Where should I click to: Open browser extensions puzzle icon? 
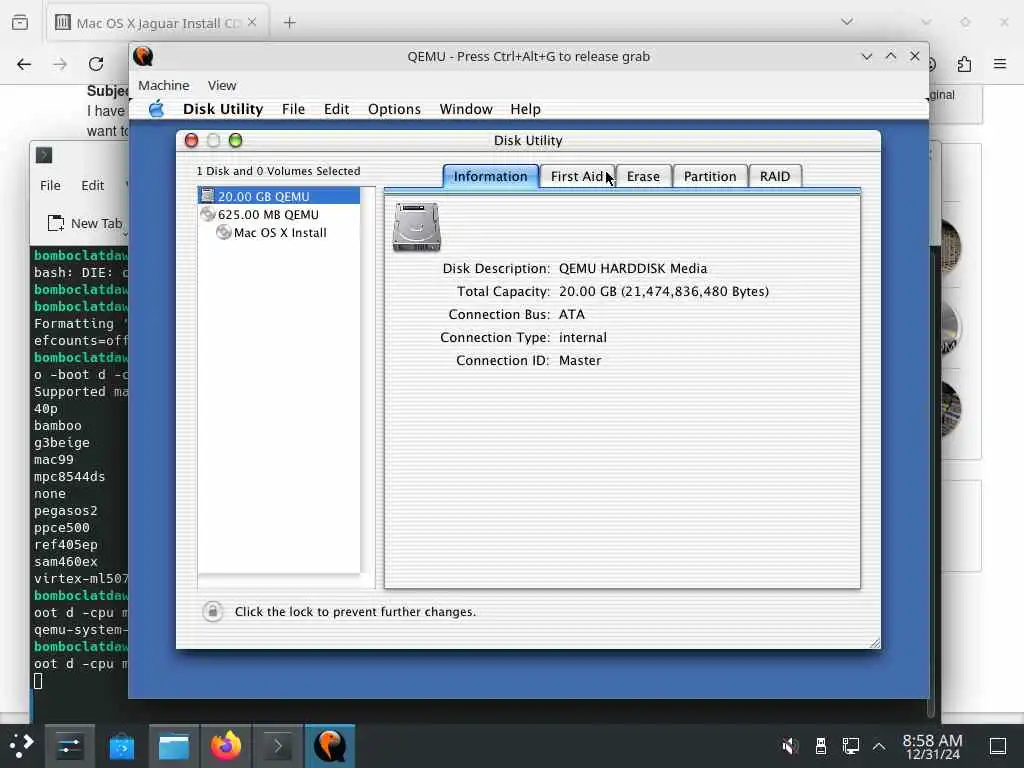964,64
